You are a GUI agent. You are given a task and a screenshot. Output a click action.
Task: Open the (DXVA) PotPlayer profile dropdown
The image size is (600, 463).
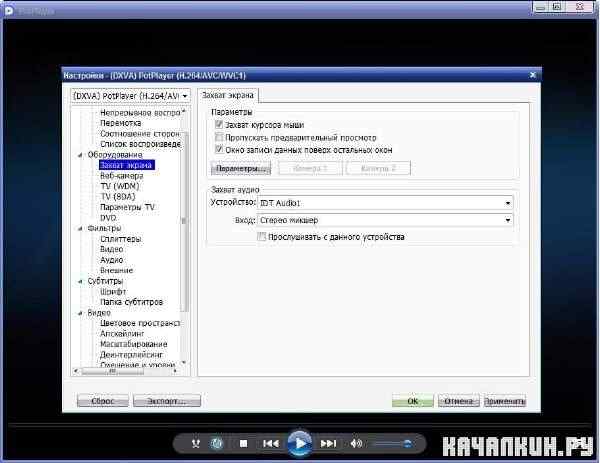pos(130,96)
